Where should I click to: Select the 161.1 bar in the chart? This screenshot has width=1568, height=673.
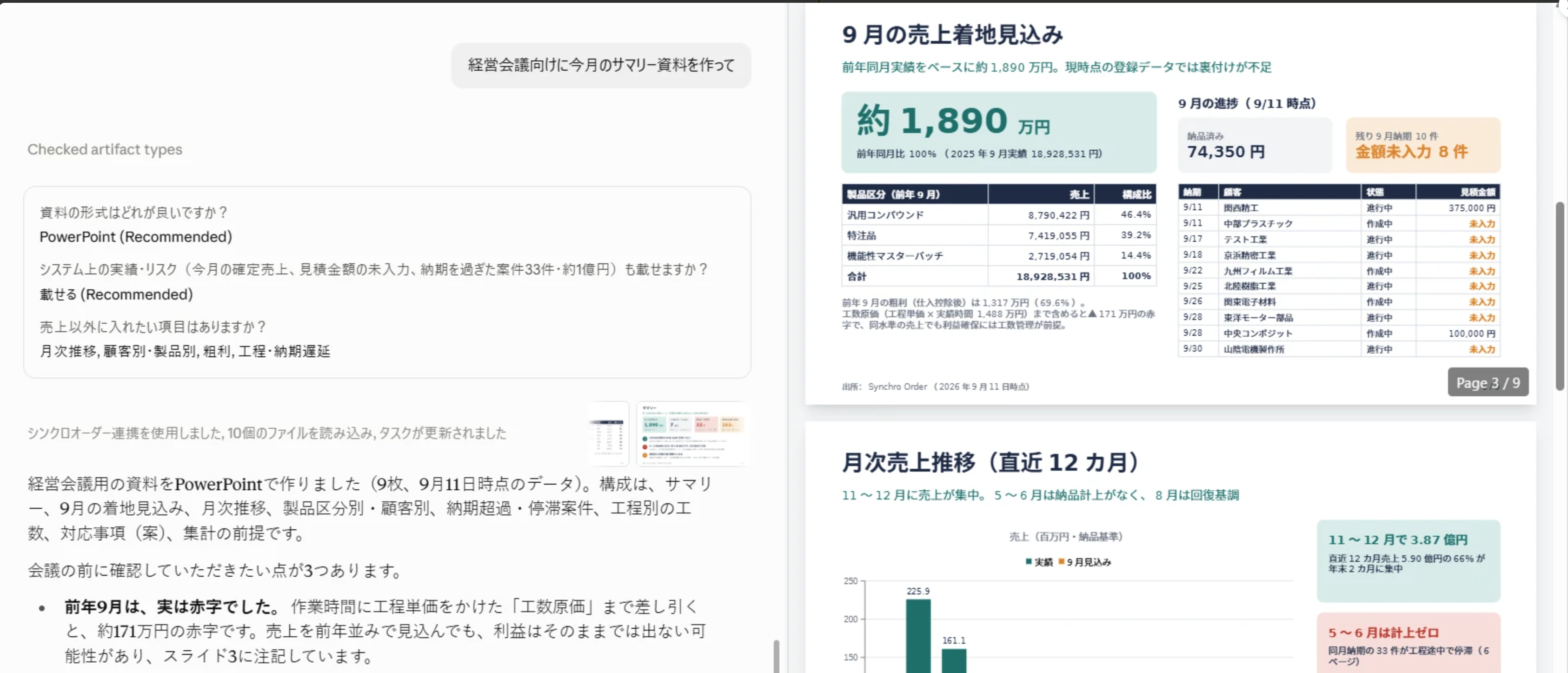(x=954, y=661)
